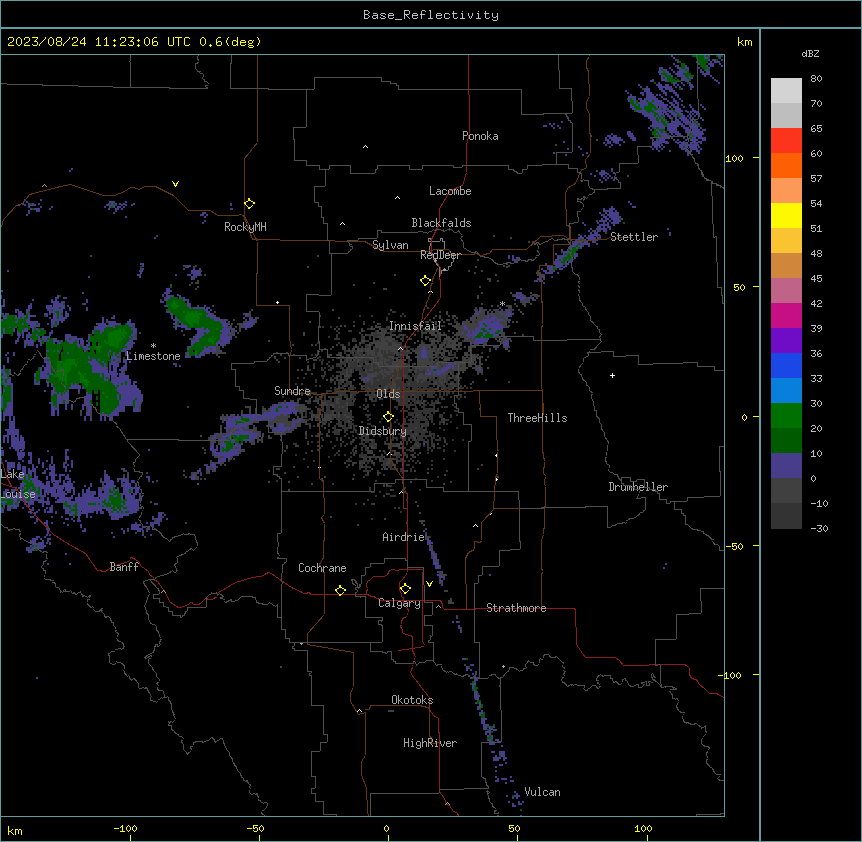Image resolution: width=862 pixels, height=842 pixels.
Task: Click the timestamp 2023/08/24 11:23:06 UTC
Action: coord(98,42)
